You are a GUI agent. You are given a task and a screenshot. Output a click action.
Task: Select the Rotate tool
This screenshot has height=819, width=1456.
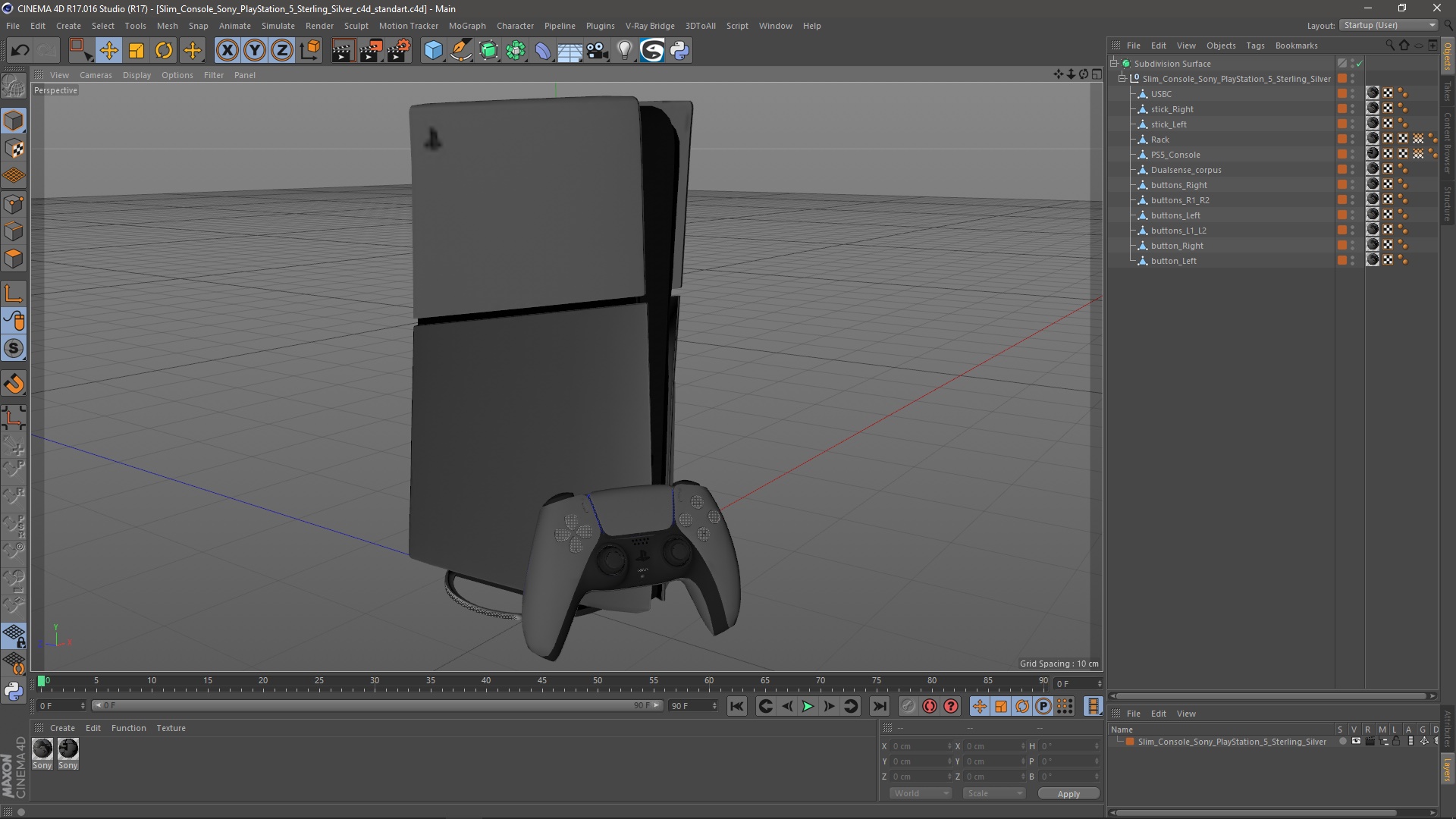coord(164,51)
